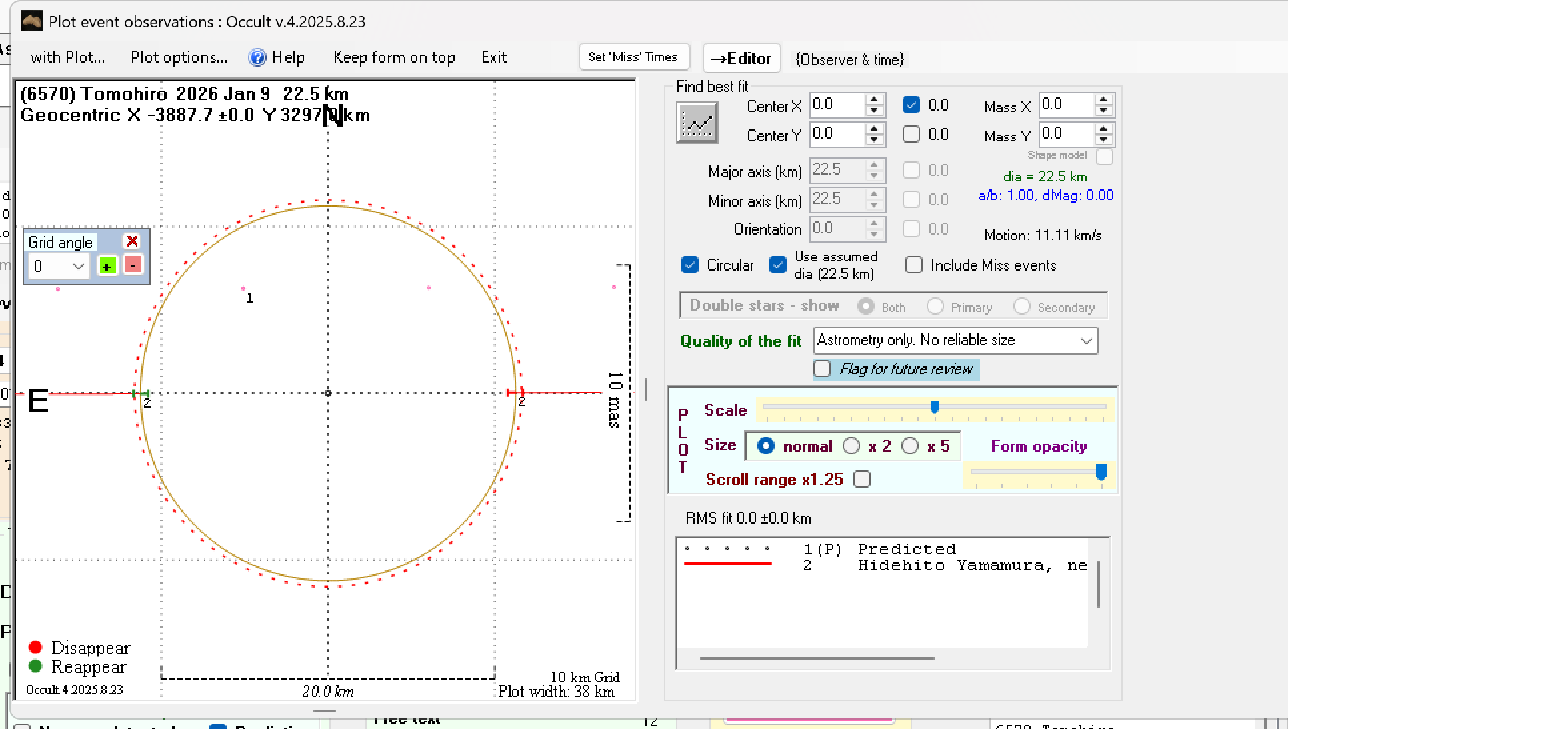Select the x 2 plot size option
The height and width of the screenshot is (729, 1568).
[851, 446]
